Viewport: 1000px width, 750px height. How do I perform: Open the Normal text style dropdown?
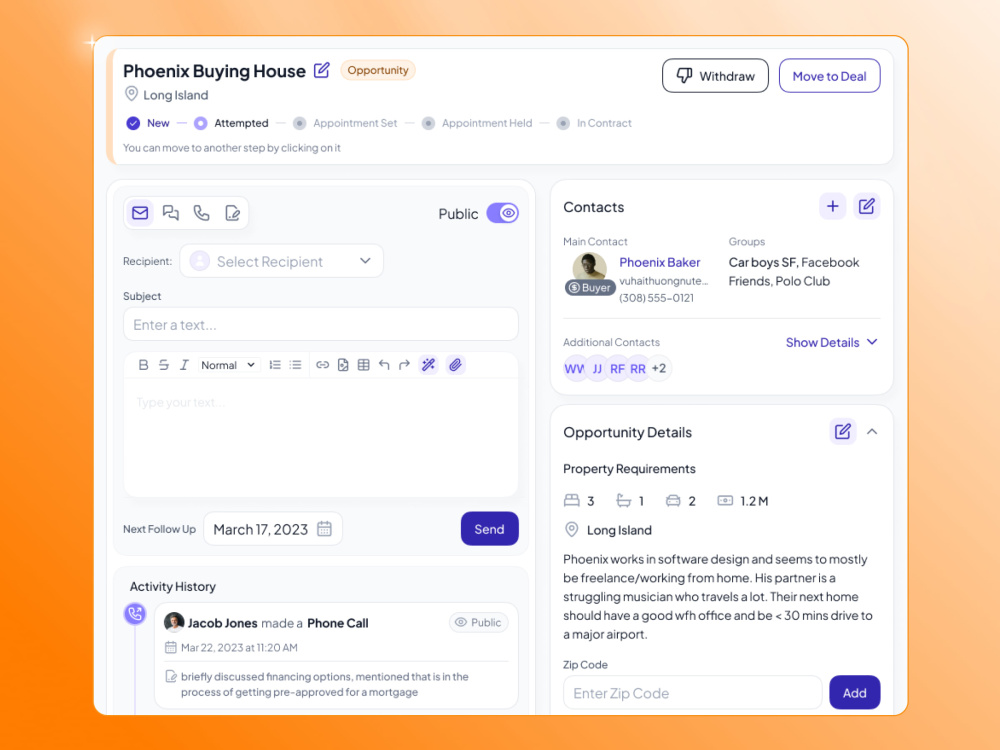click(228, 365)
